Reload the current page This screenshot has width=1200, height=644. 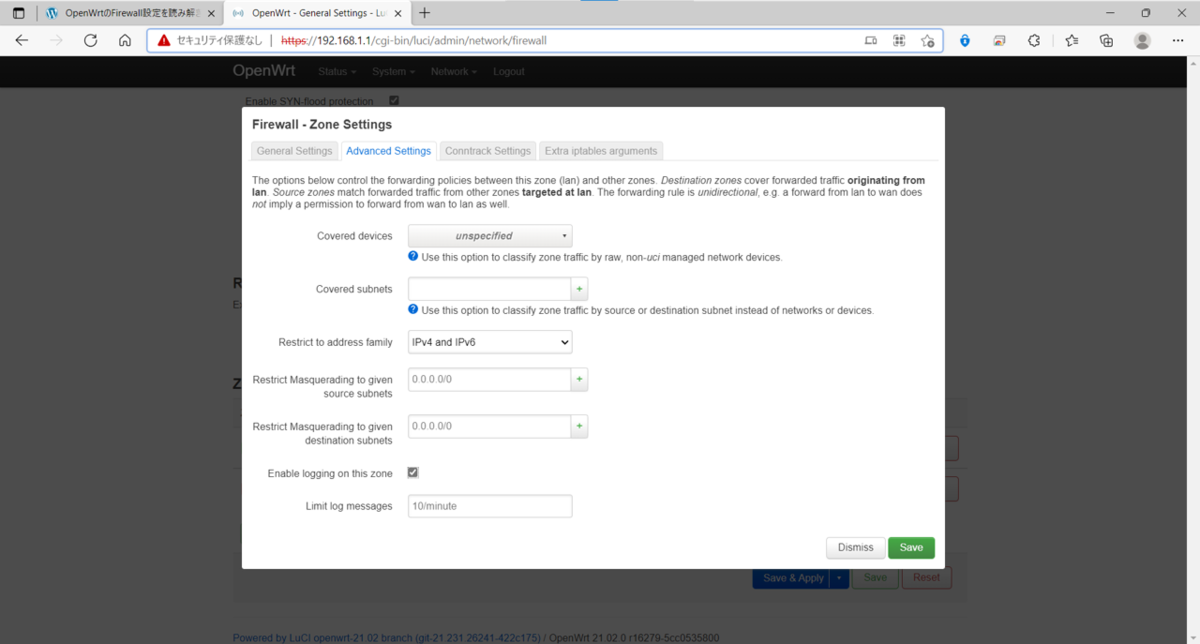pyautogui.click(x=90, y=41)
